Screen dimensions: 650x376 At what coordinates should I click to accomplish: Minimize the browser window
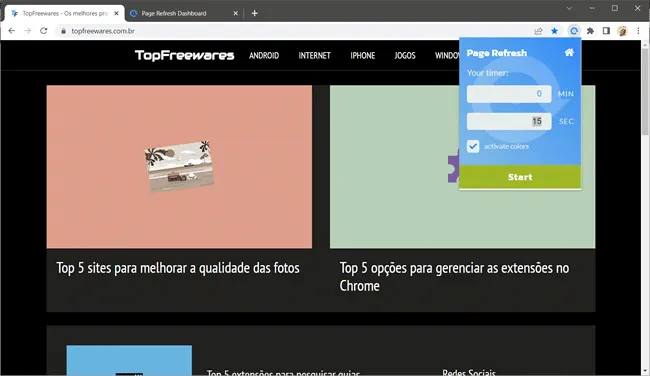pyautogui.click(x=592, y=8)
